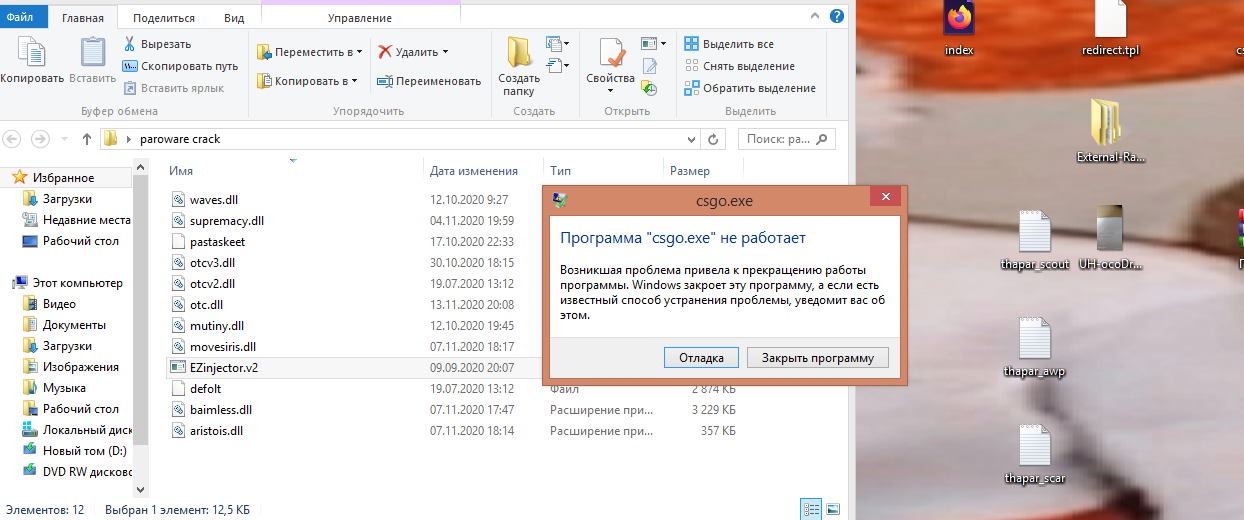Click Обратить выделение in the ribbon
1244x520 pixels.
750,88
